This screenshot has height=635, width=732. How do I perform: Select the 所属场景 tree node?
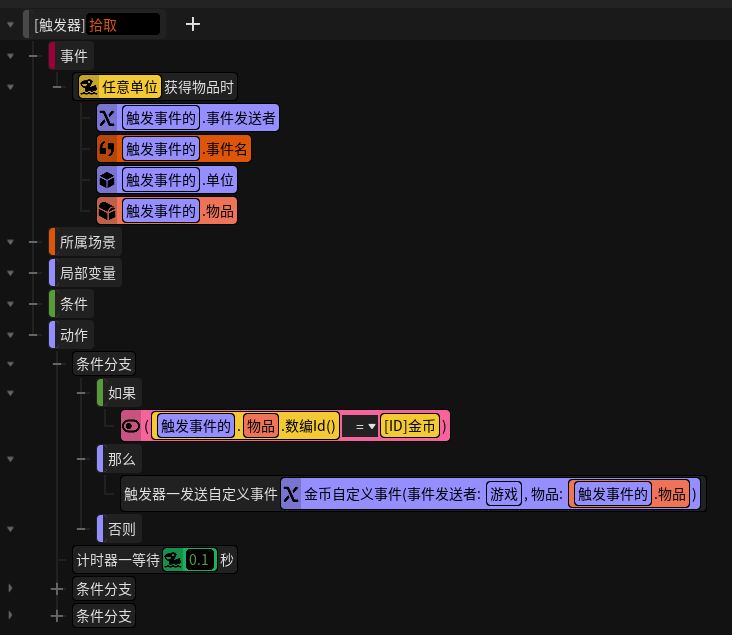85,242
